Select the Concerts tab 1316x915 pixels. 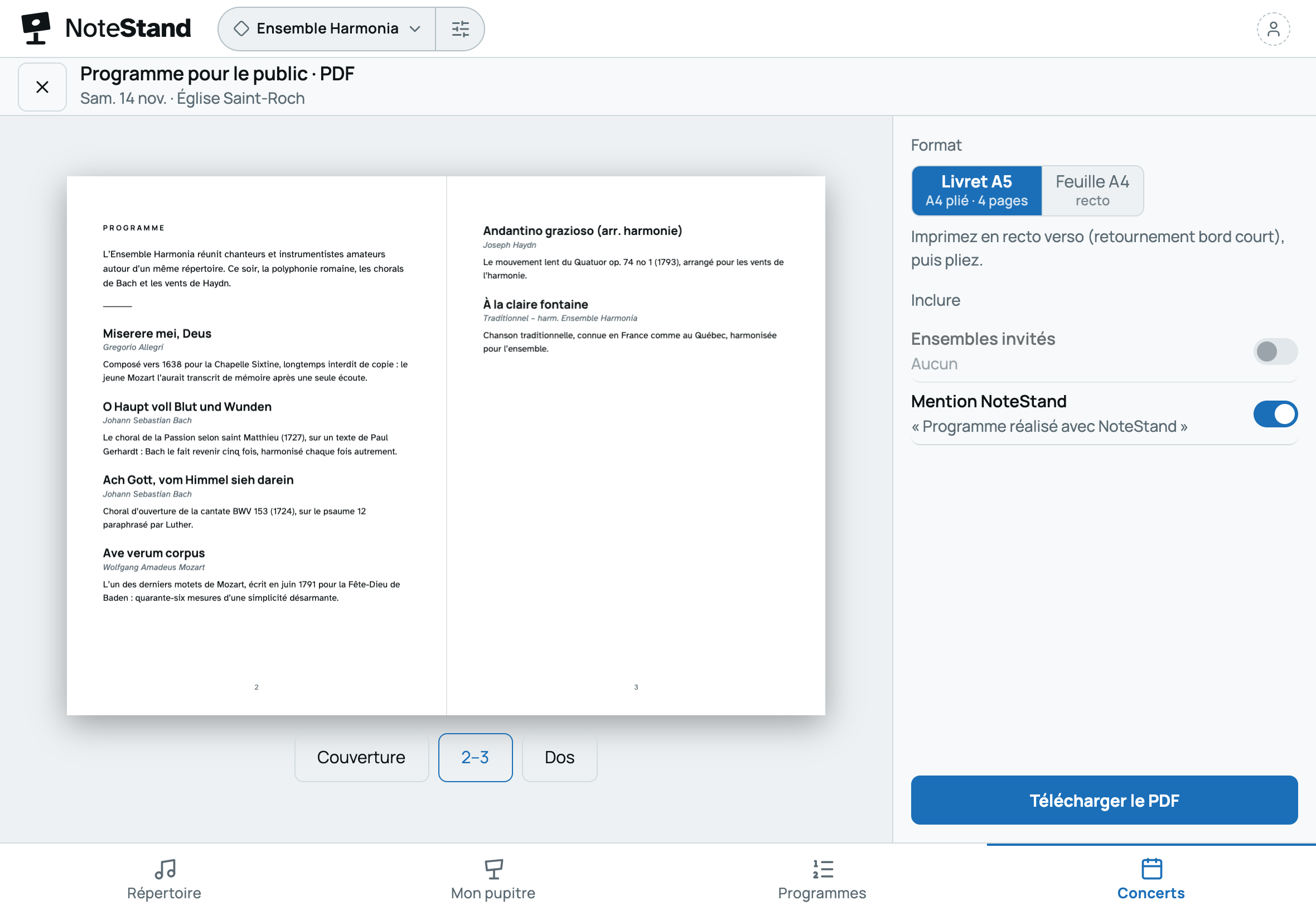coord(1151,879)
